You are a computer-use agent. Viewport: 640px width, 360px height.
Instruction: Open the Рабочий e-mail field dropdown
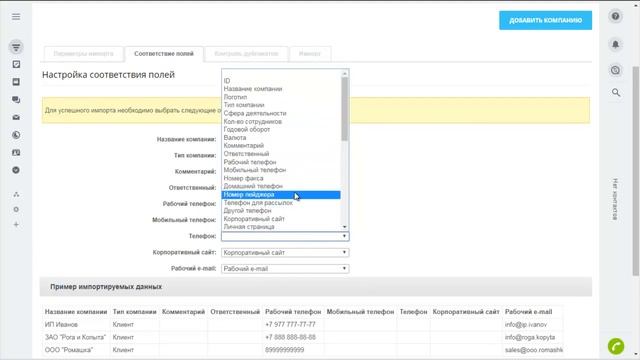tap(285, 269)
